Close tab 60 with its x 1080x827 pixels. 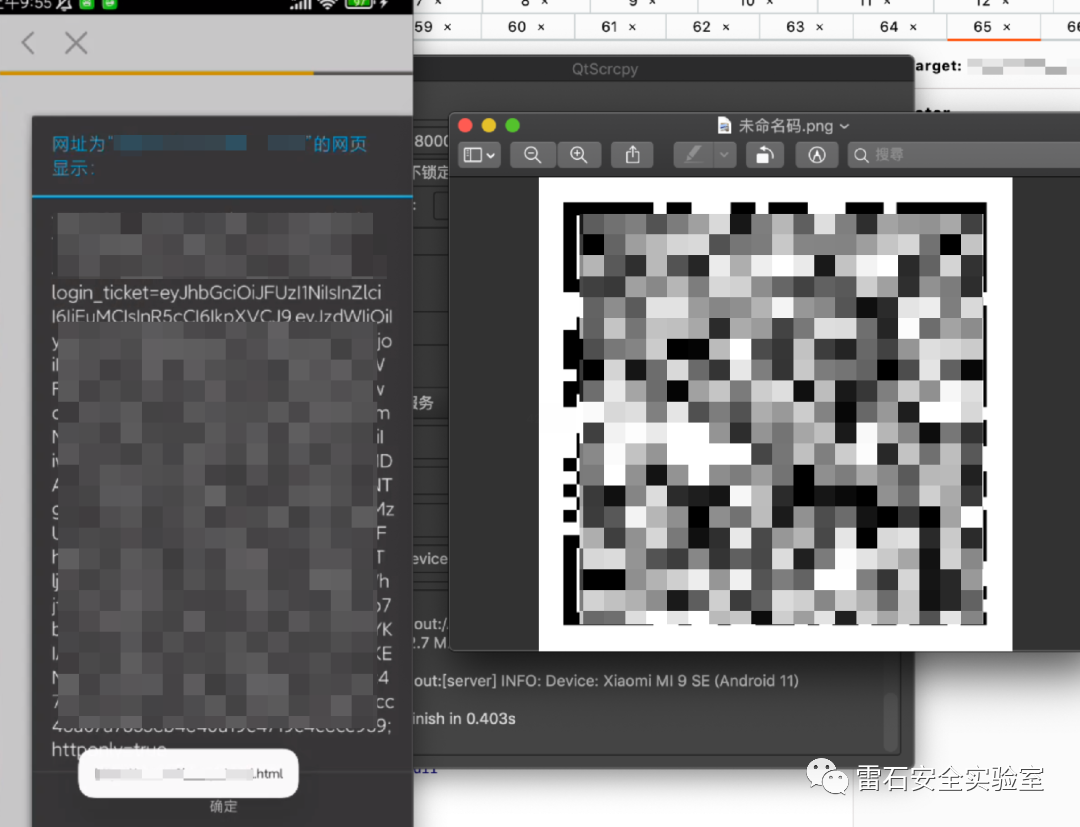pyautogui.click(x=541, y=28)
